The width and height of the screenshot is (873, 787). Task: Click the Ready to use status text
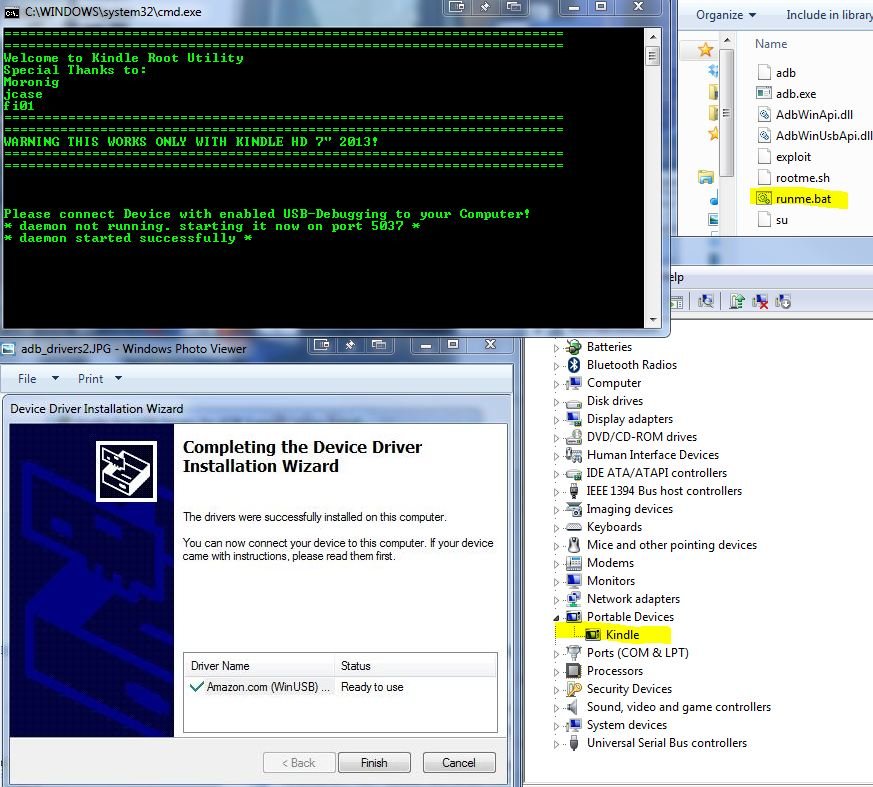tap(372, 687)
